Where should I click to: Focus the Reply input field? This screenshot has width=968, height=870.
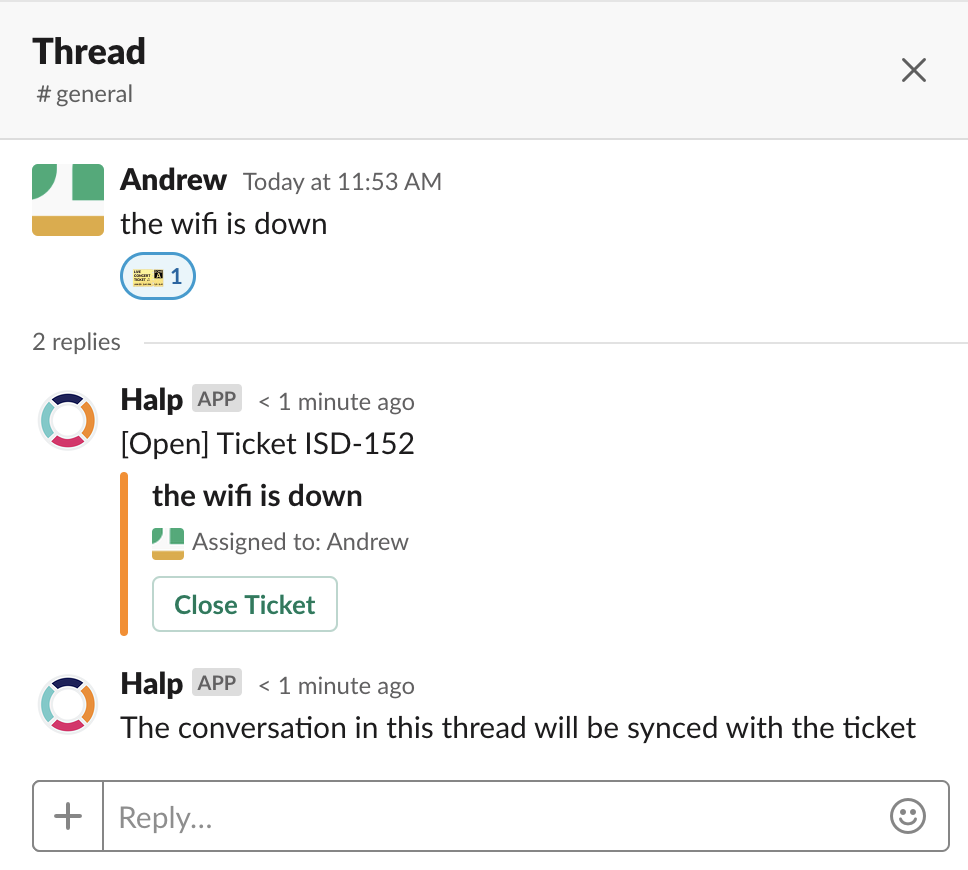[x=494, y=816]
